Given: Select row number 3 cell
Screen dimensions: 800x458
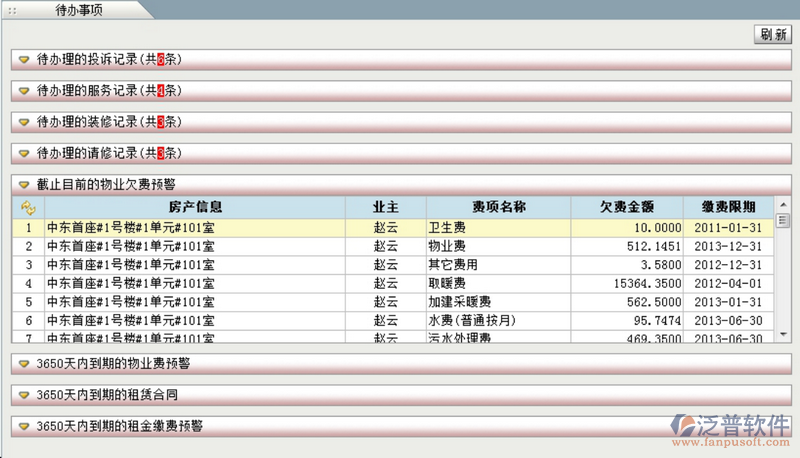Looking at the screenshot, I should [x=29, y=265].
